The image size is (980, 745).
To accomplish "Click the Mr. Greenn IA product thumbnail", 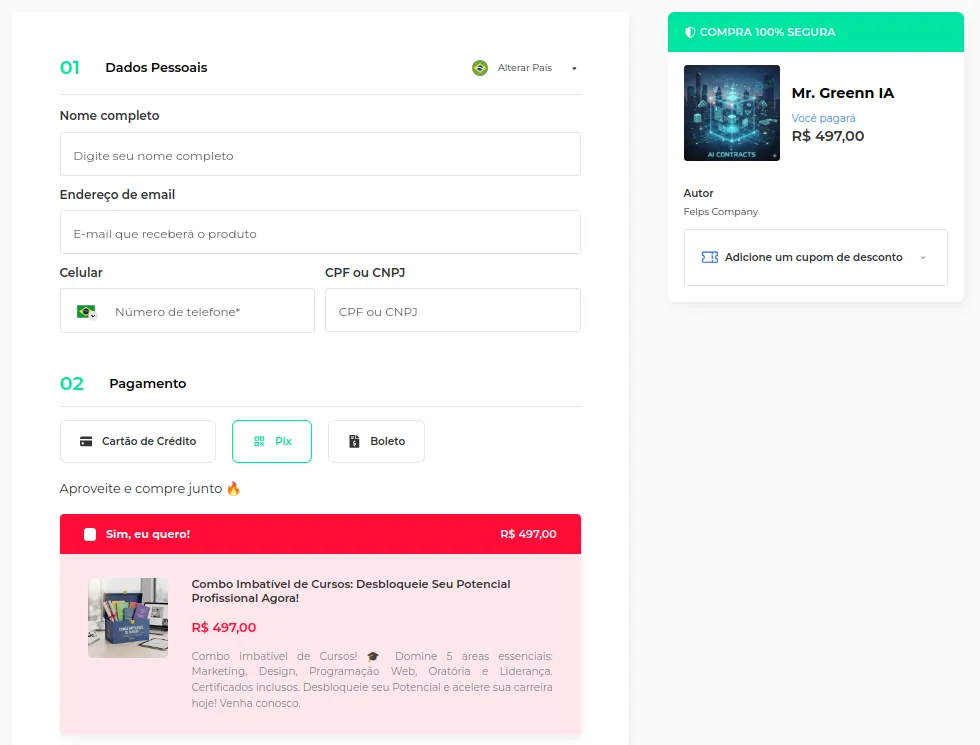I will [732, 113].
